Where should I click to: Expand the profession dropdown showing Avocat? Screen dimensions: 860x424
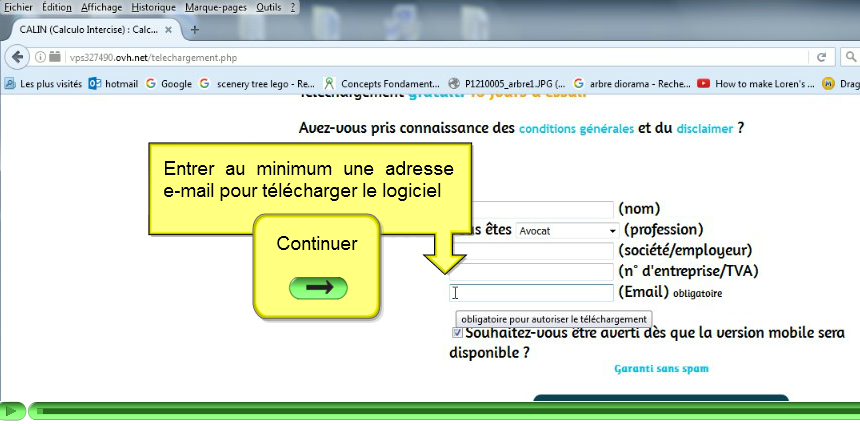pos(567,231)
